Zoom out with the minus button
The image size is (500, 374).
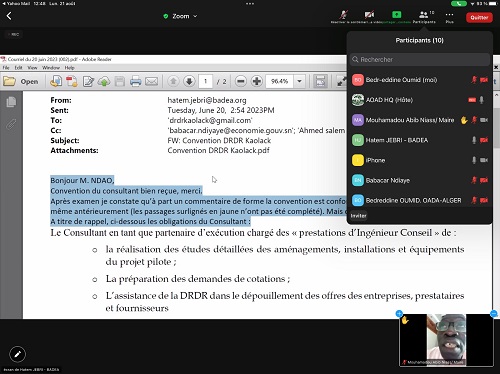pos(241,81)
